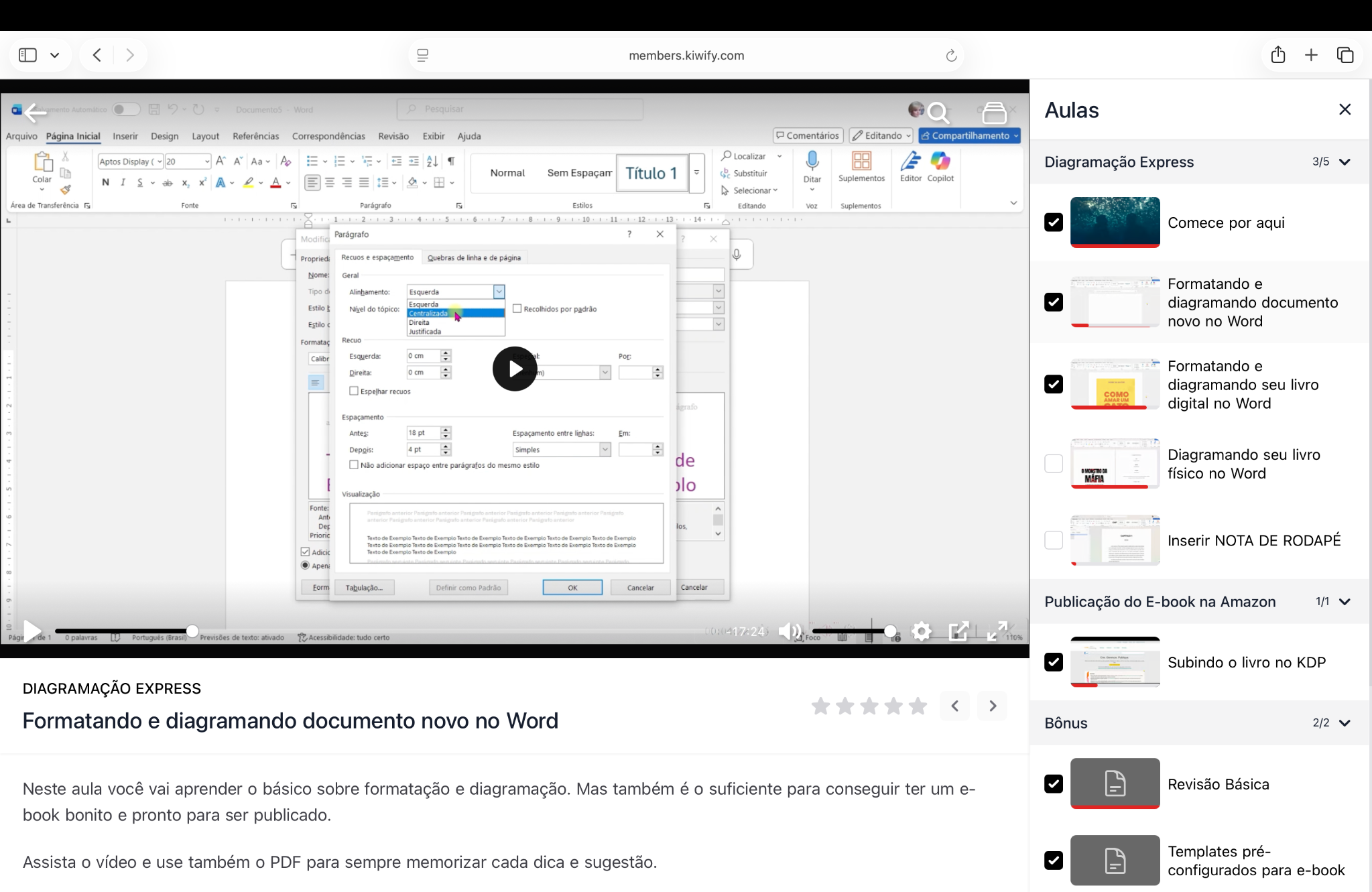Rate the lesson with the first star
Screen dimensions: 1372x892
click(x=820, y=706)
